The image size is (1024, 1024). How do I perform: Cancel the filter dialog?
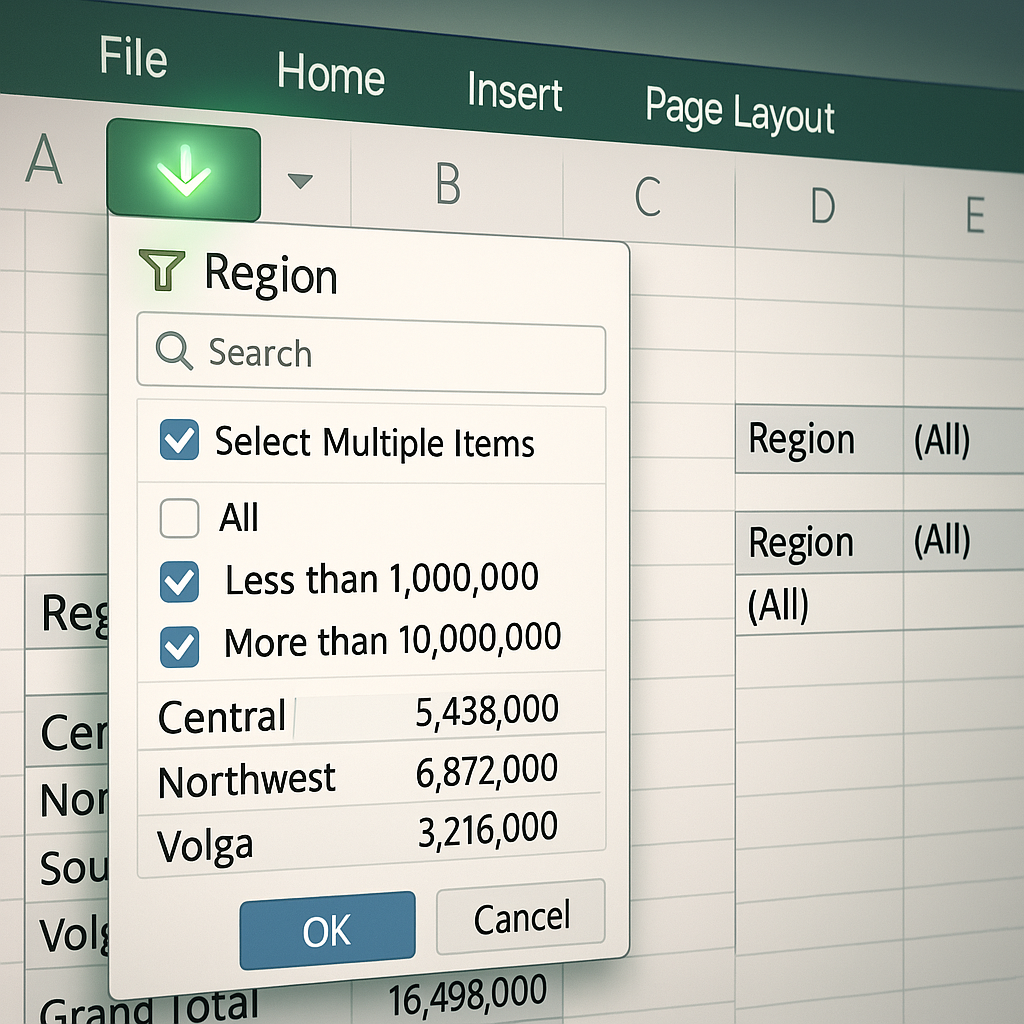[x=521, y=917]
